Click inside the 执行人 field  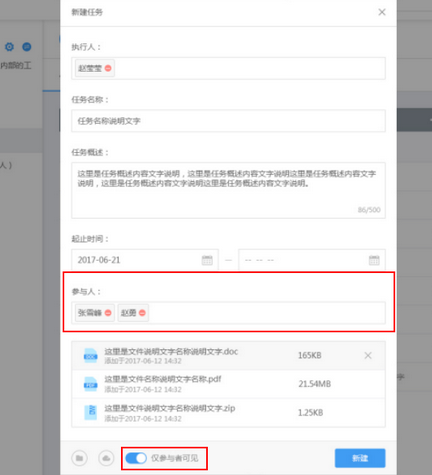228,68
